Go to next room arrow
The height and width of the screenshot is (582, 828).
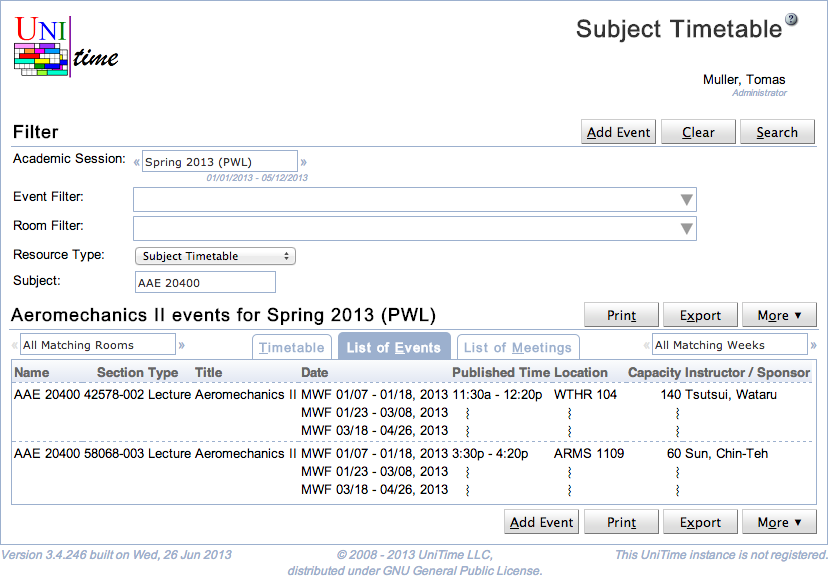click(182, 345)
